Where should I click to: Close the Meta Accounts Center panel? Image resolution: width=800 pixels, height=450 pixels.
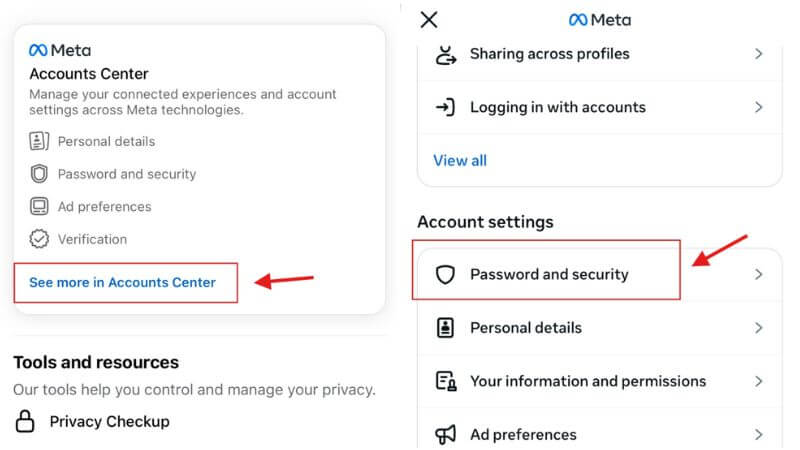429,19
